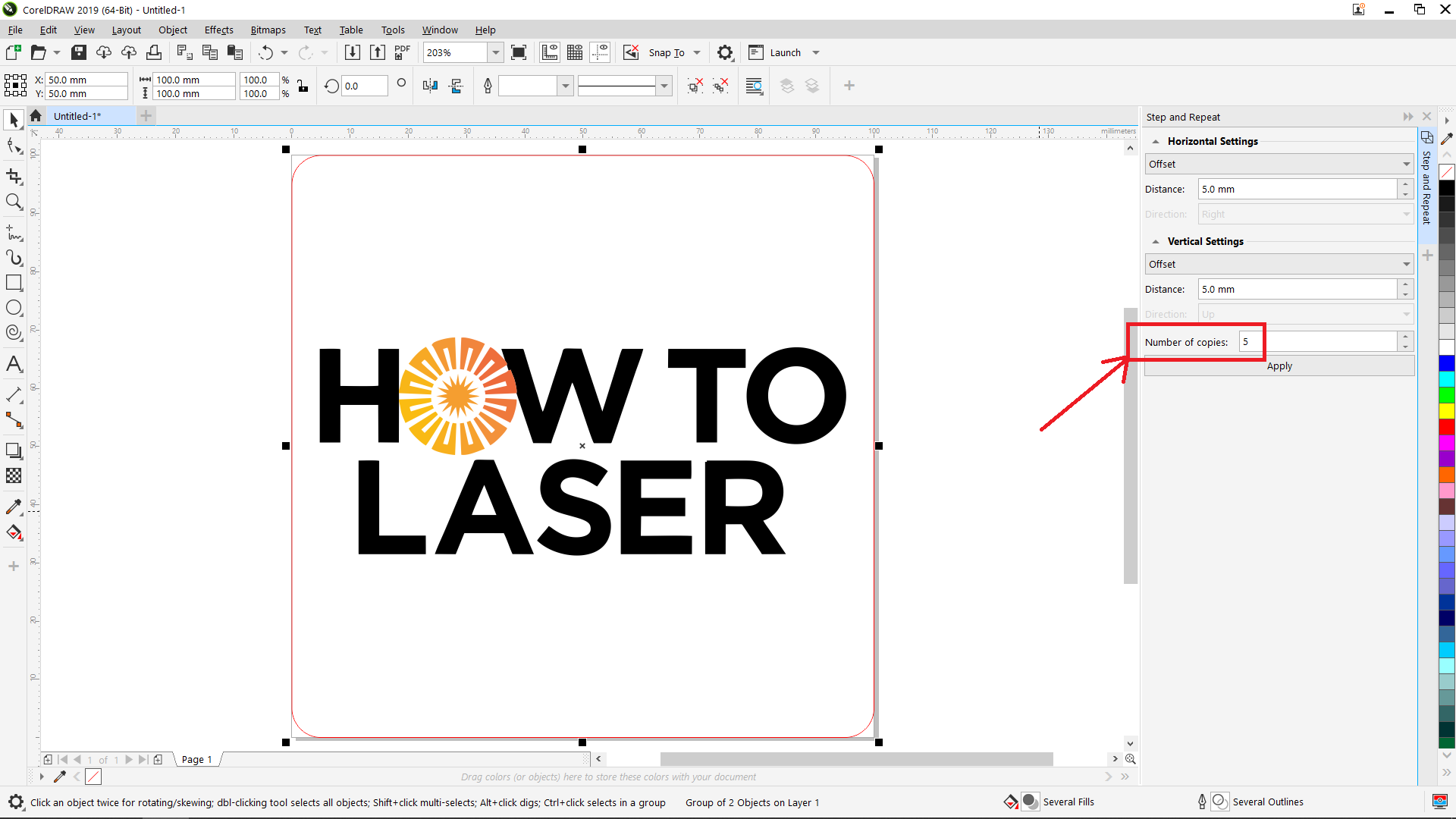Toggle Show Guidelines button
The image size is (1456, 819).
point(600,52)
